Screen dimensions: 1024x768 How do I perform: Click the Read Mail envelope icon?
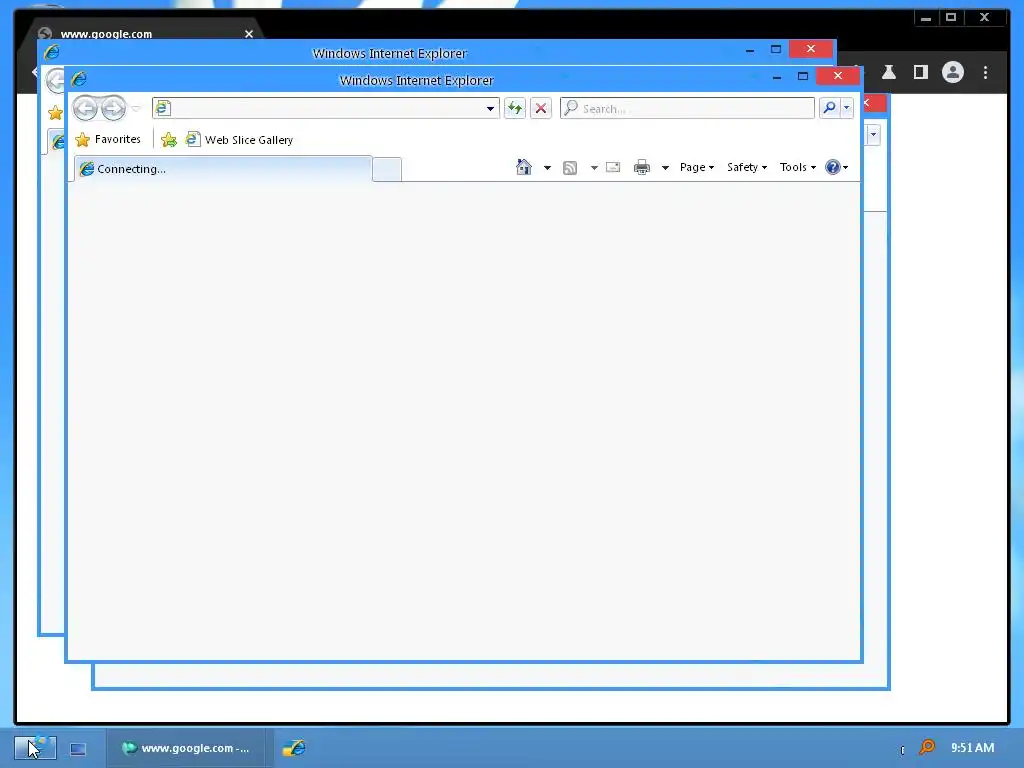pyautogui.click(x=613, y=167)
